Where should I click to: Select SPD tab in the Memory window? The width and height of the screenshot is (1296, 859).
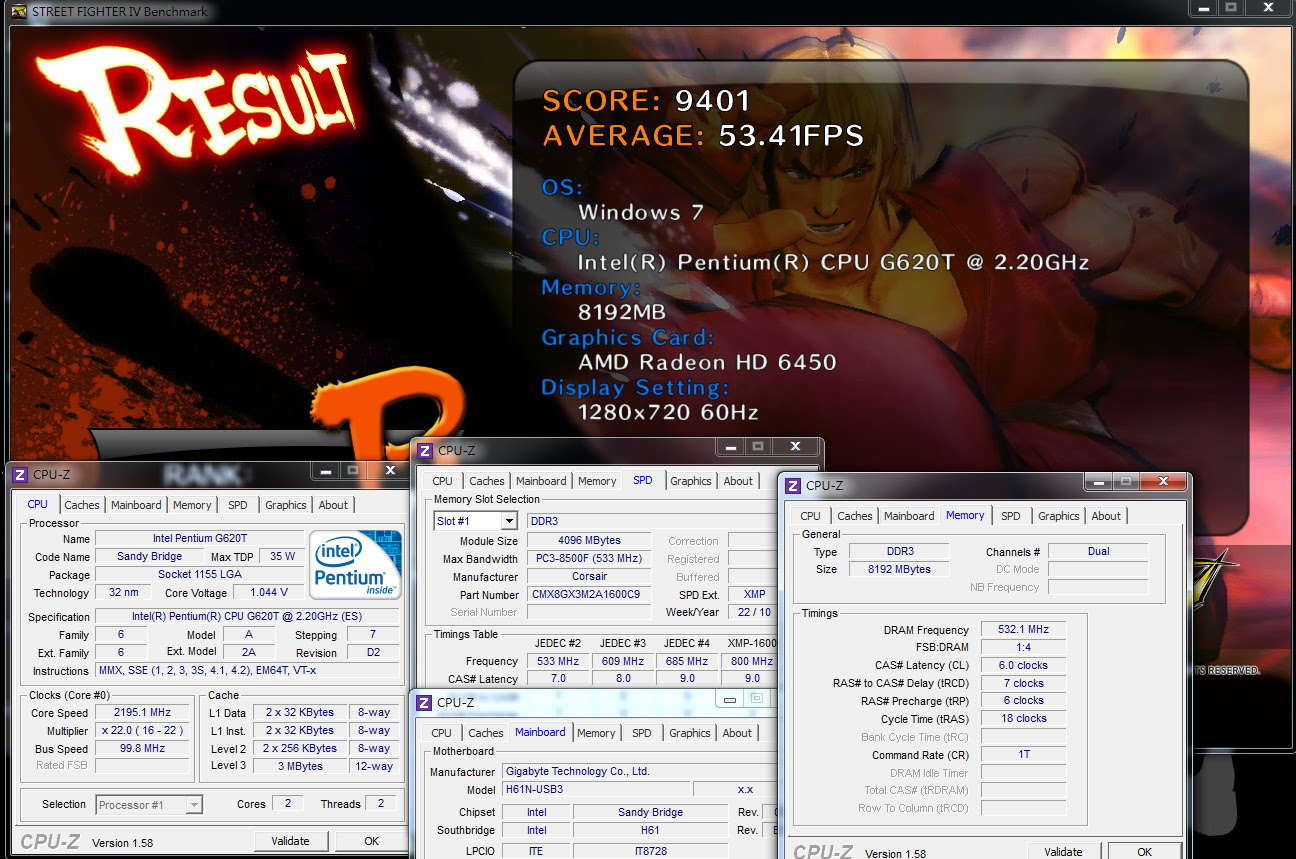(1011, 516)
